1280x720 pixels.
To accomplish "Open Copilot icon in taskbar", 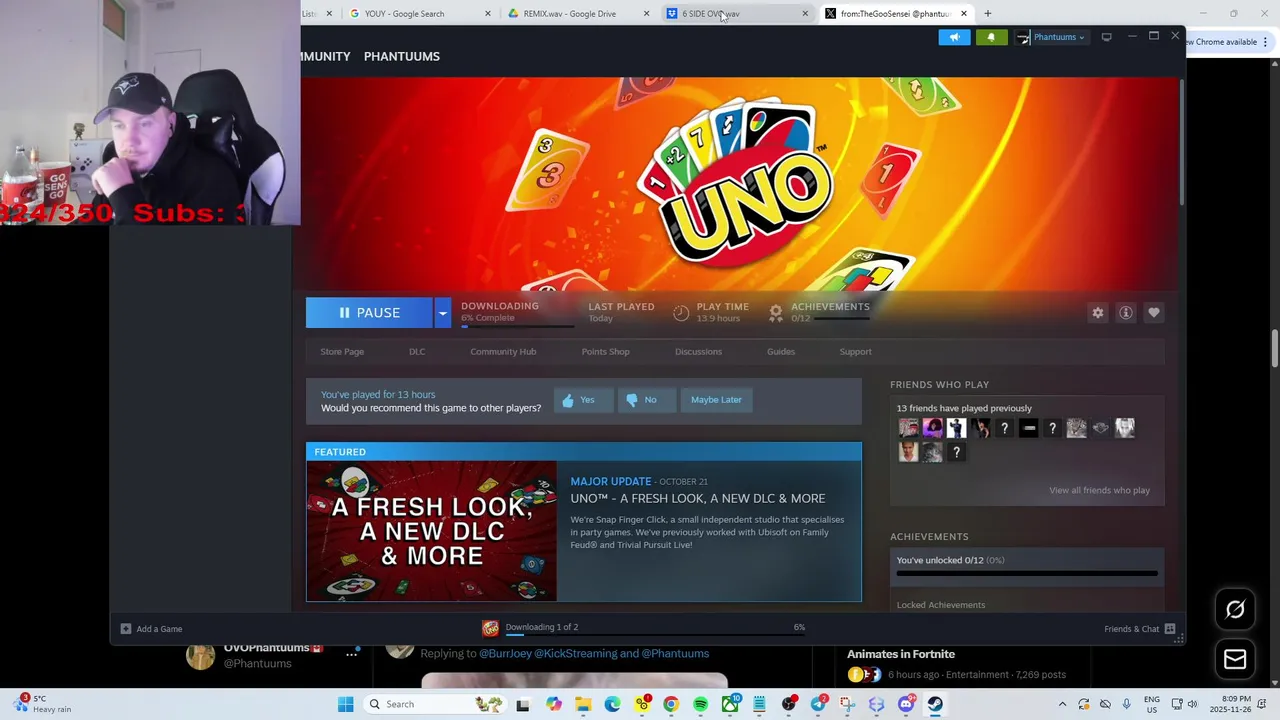I will (x=554, y=704).
